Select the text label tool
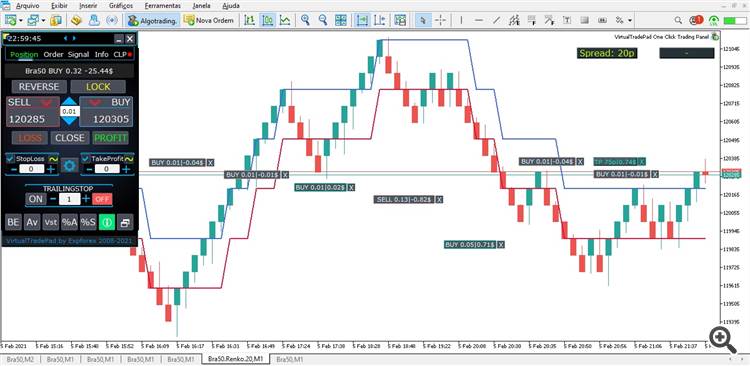 point(567,20)
